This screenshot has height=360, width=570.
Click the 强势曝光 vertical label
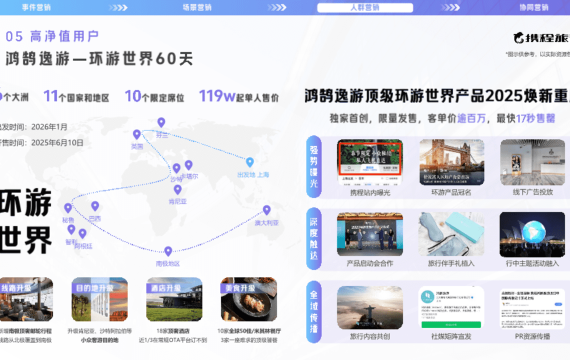click(x=314, y=167)
